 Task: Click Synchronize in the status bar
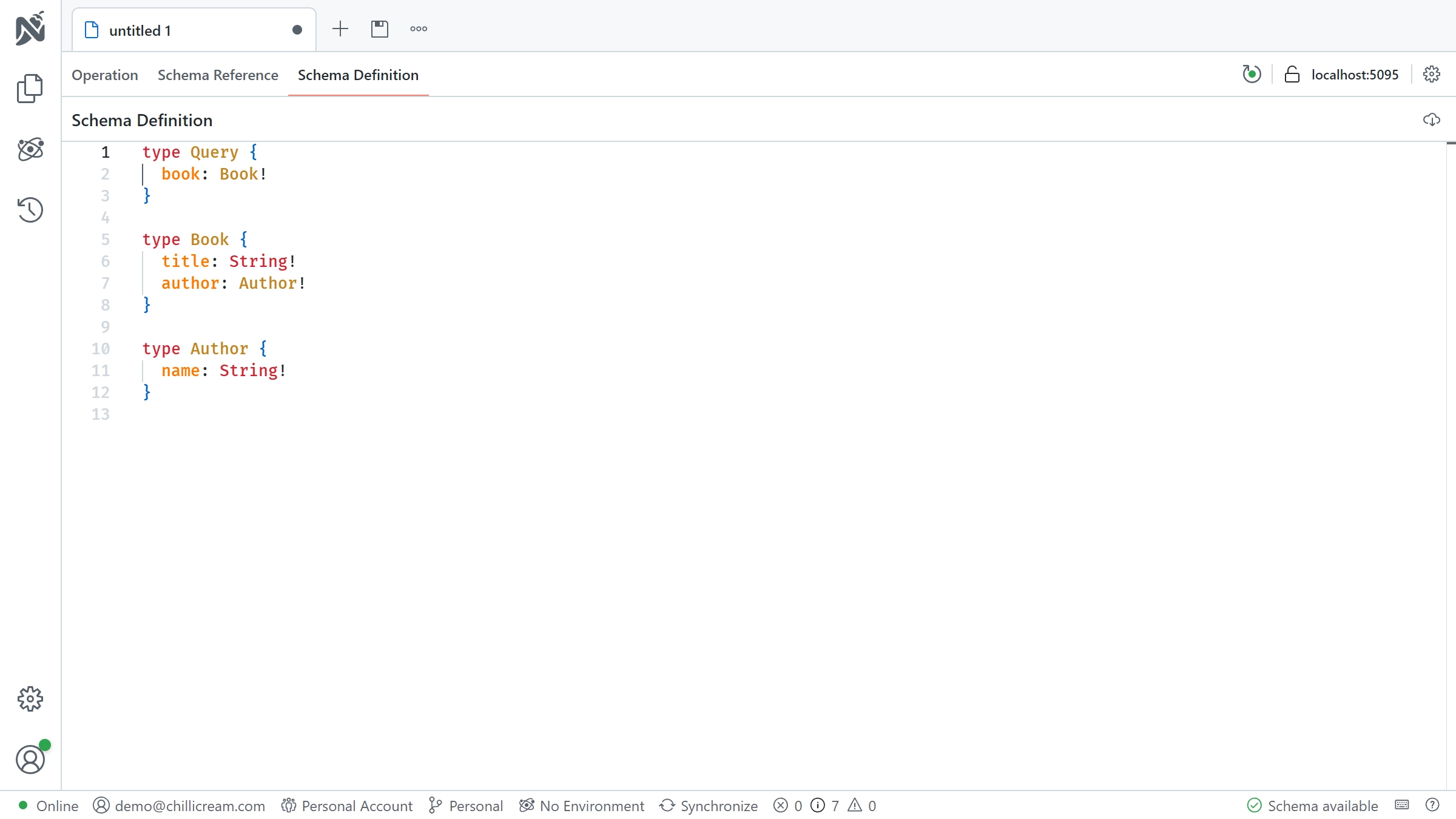[x=709, y=806]
